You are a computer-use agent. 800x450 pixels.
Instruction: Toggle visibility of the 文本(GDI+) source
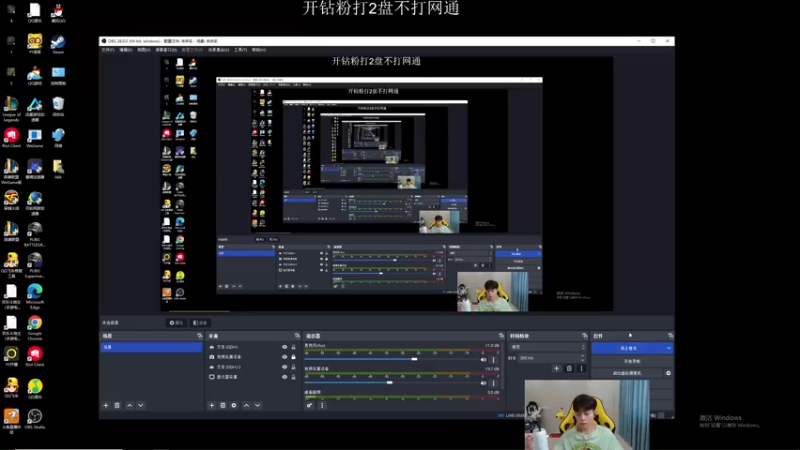pyautogui.click(x=284, y=347)
